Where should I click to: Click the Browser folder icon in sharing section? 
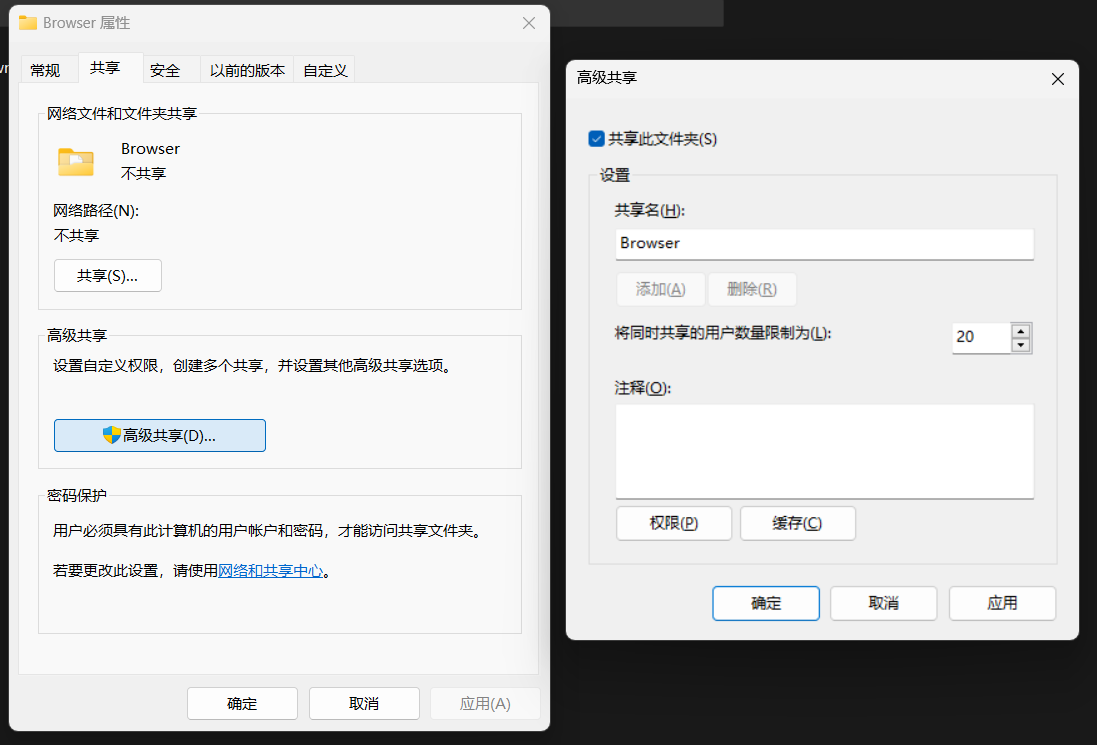(76, 160)
